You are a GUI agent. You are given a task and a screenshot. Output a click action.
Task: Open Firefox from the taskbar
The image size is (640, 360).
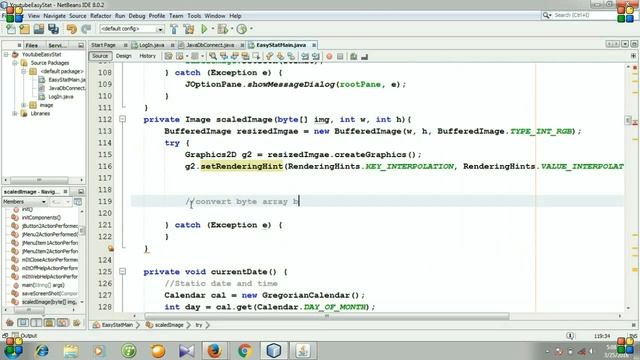pos(215,351)
